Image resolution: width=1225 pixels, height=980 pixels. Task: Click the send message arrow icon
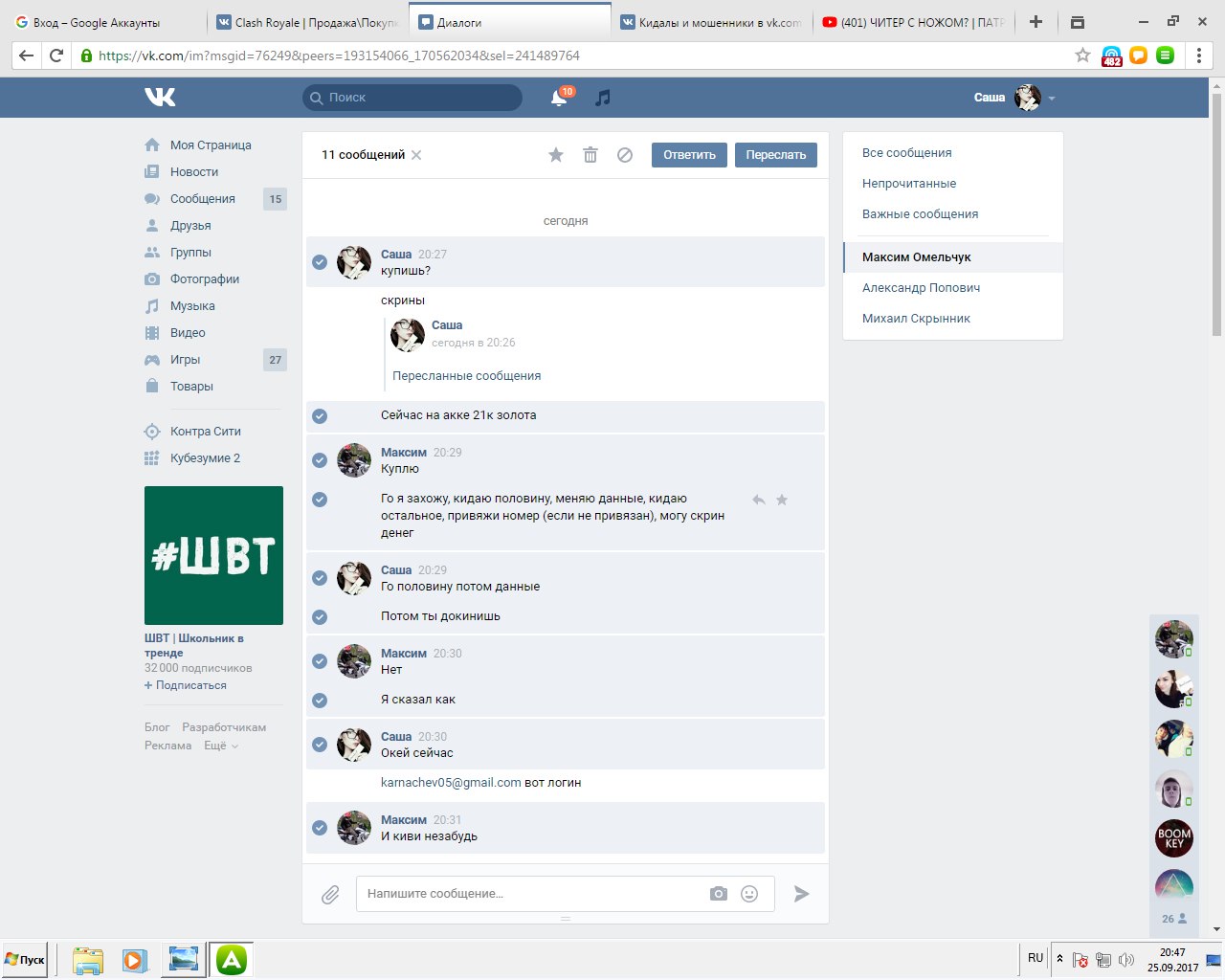coord(802,894)
